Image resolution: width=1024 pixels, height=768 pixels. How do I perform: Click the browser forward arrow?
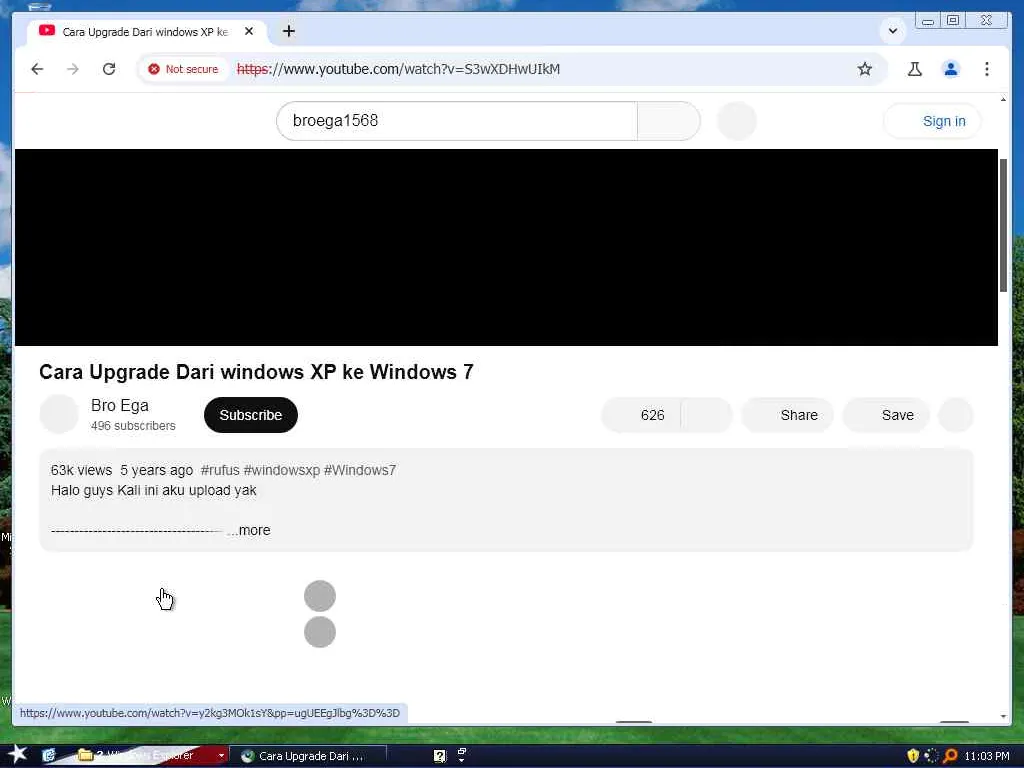click(x=72, y=69)
